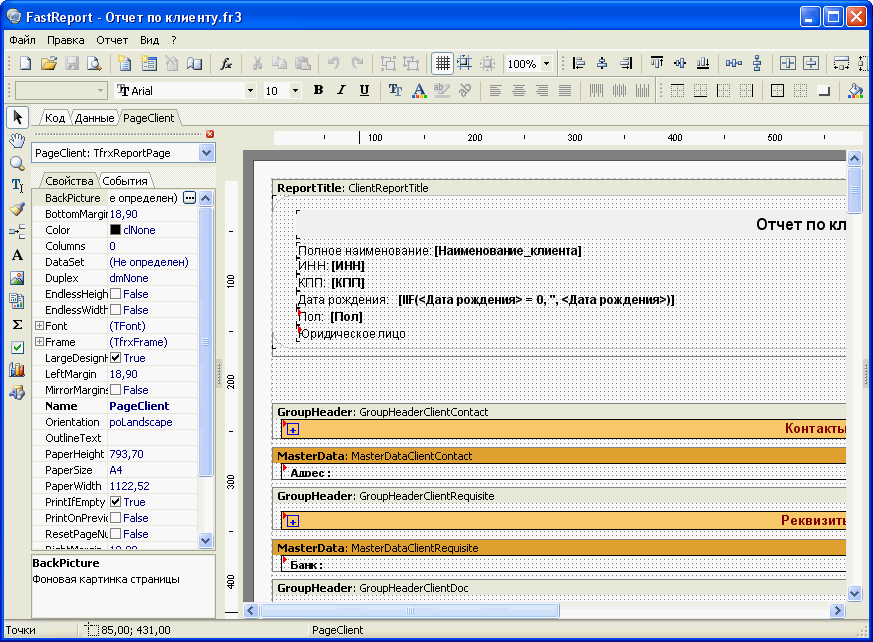Toggle LargeDesignHeight checkbox
873x642 pixels.
tap(115, 357)
